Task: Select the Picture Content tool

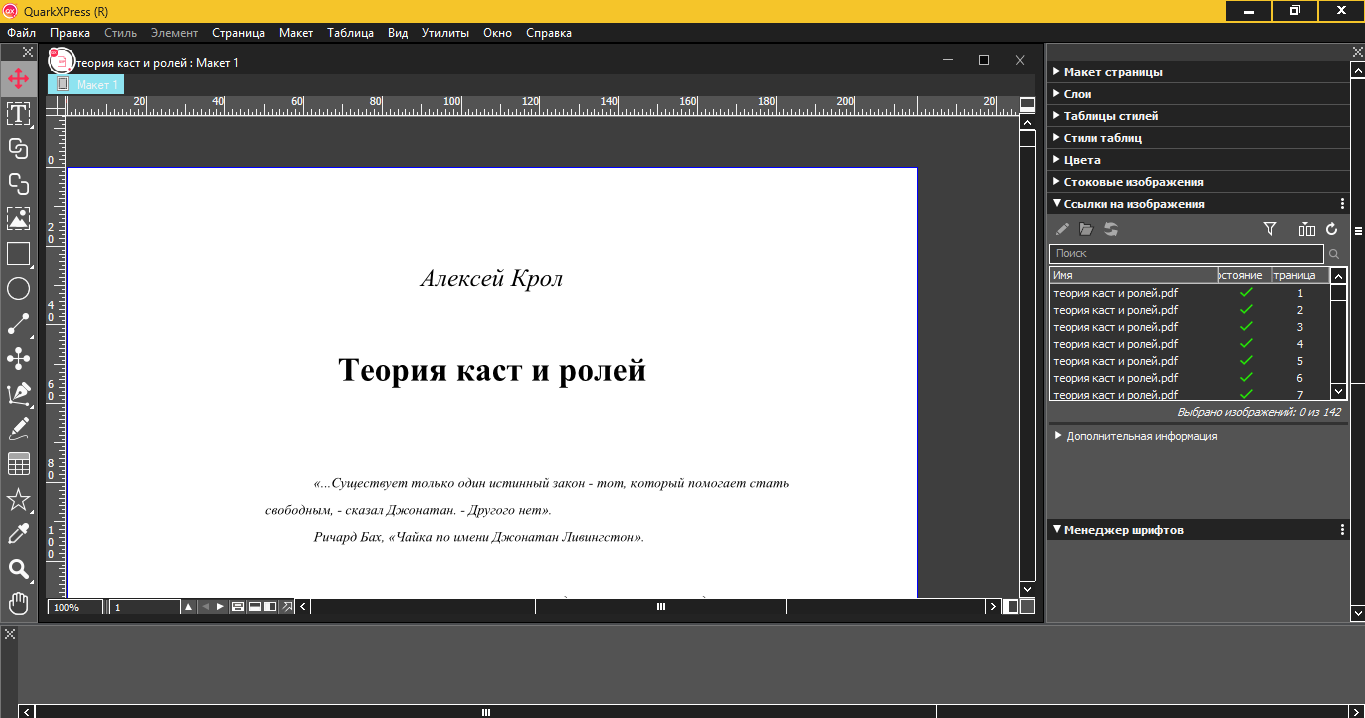Action: pos(18,218)
